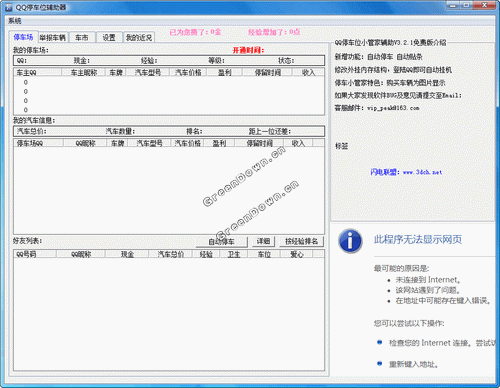
Task: Click 收入 header in 我的汽车信息 table
Action: (298, 143)
